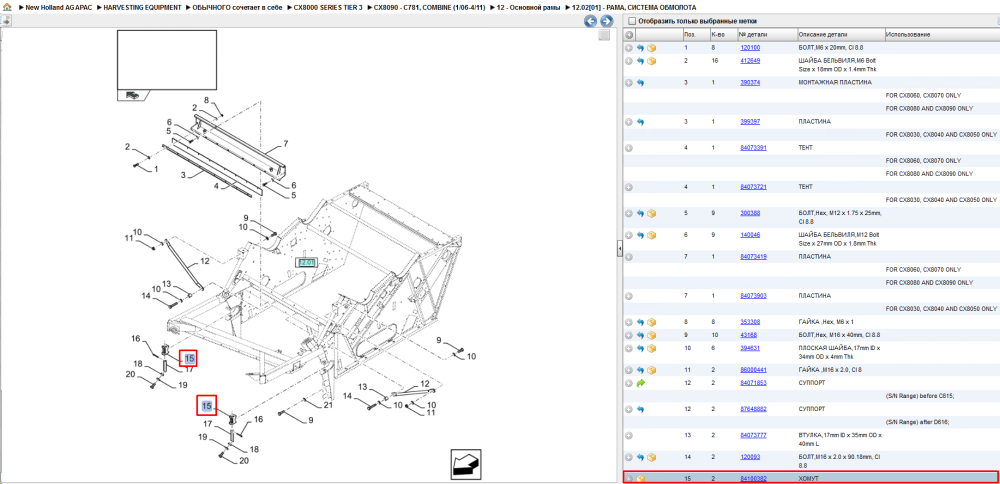Open part number link 84073721
The image size is (1000, 484).
(x=753, y=187)
